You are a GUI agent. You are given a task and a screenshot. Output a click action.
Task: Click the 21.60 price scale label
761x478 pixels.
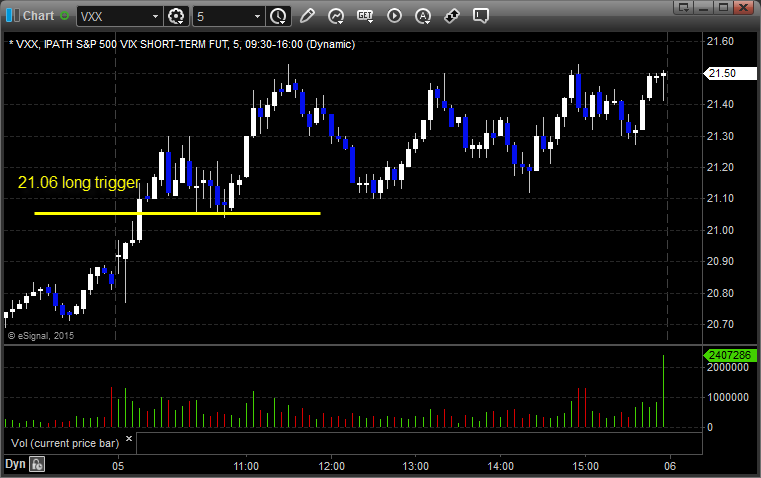720,42
